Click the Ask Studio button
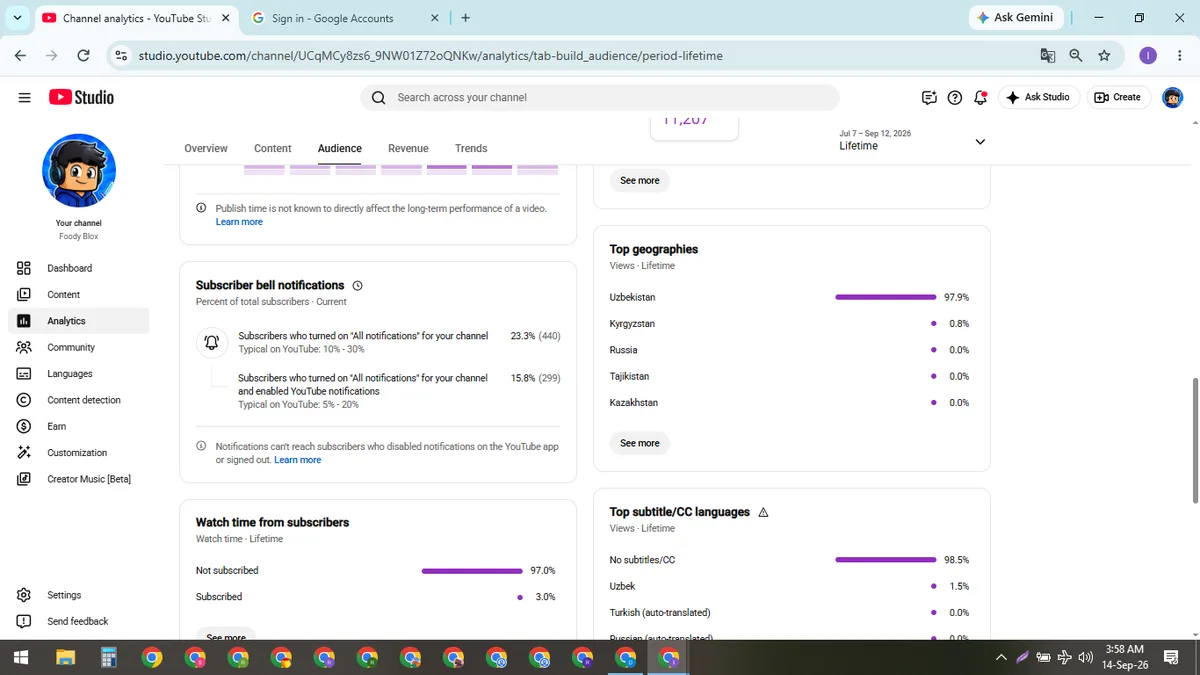Viewport: 1200px width, 675px height. point(1038,97)
